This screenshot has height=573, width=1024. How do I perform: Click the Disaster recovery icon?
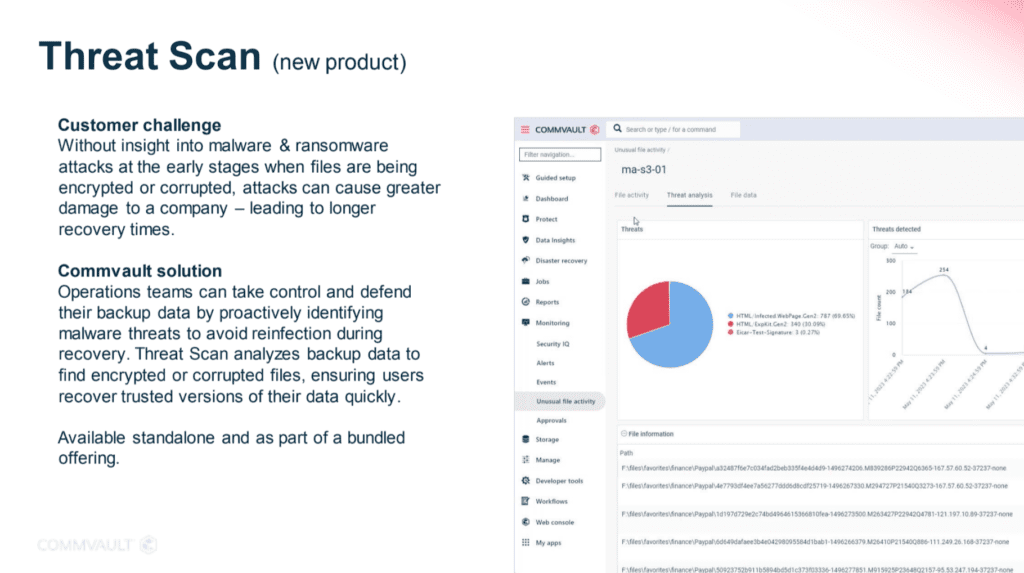pos(526,260)
